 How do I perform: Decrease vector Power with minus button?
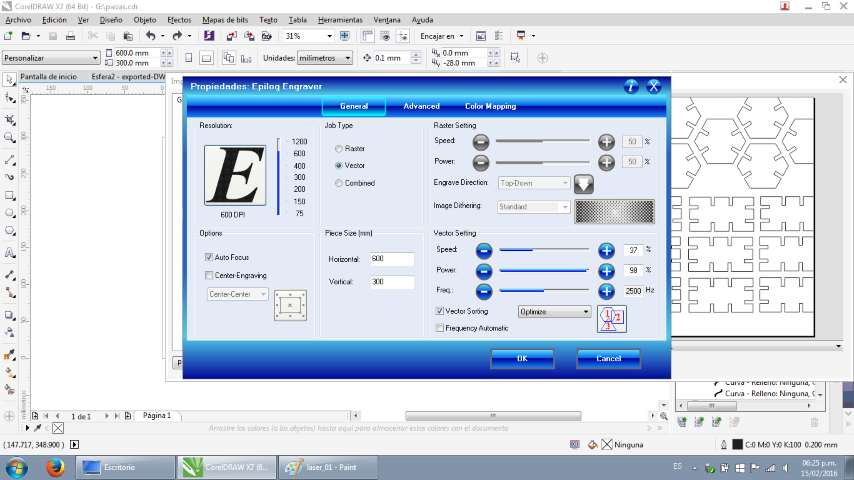point(484,271)
